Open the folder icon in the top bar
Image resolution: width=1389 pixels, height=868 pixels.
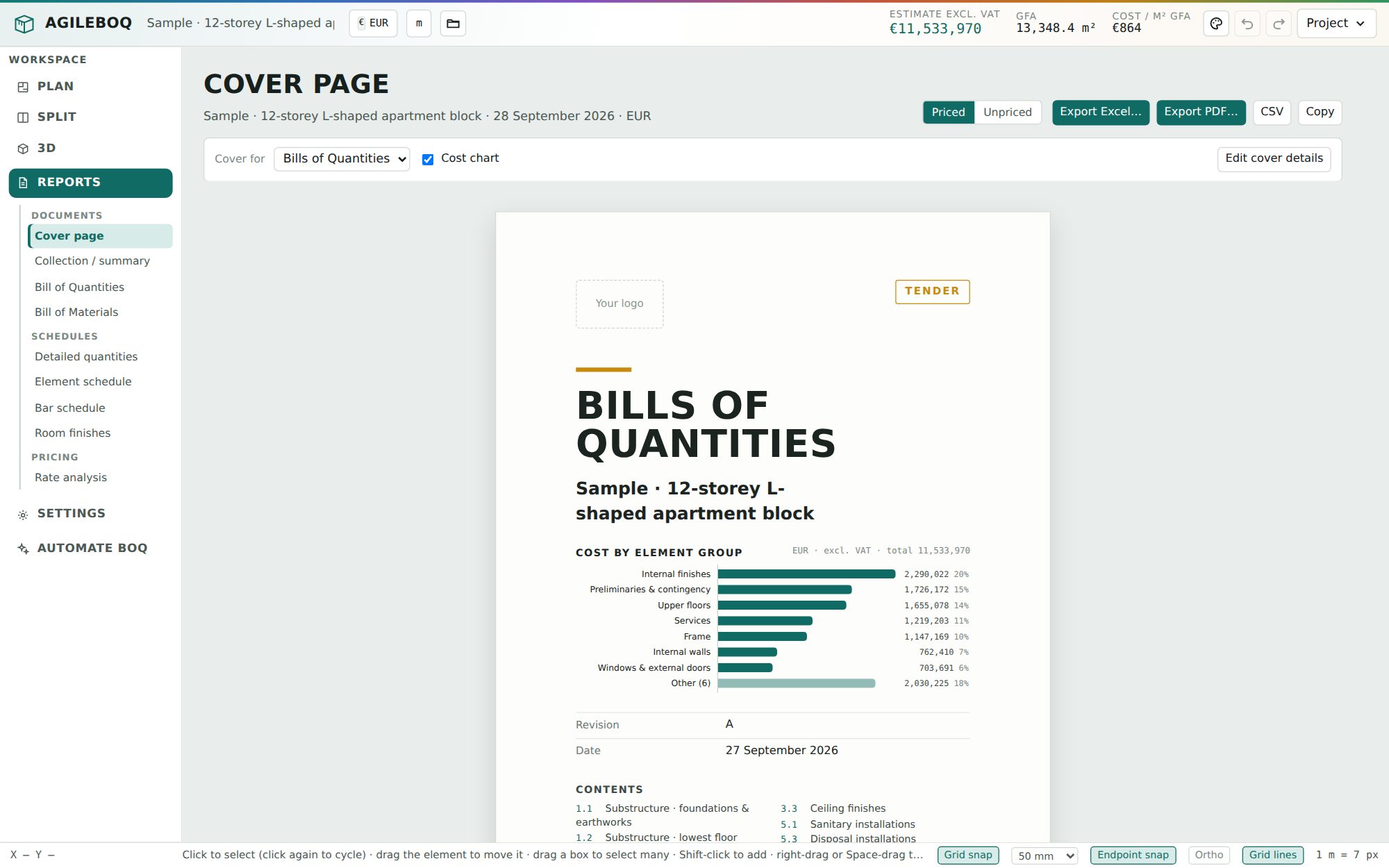click(453, 24)
